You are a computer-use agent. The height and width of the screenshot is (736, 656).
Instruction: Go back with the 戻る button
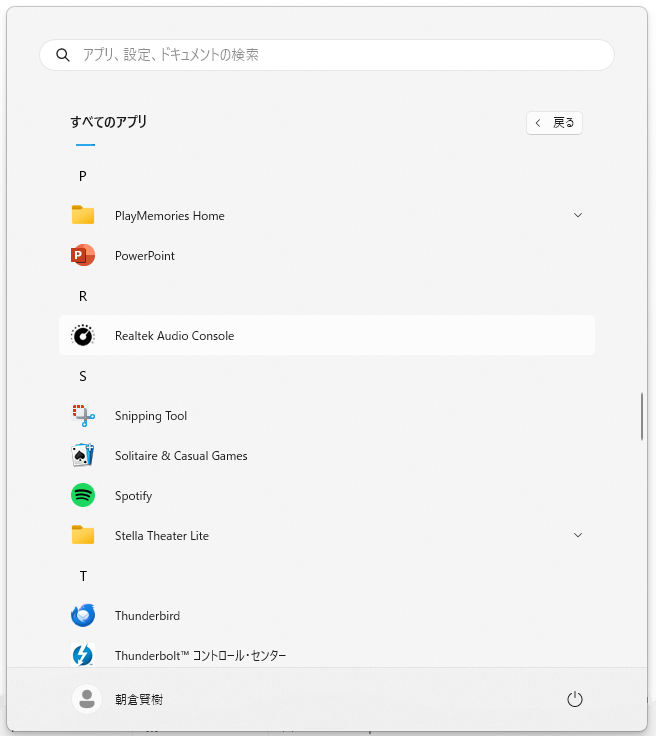[x=554, y=123]
